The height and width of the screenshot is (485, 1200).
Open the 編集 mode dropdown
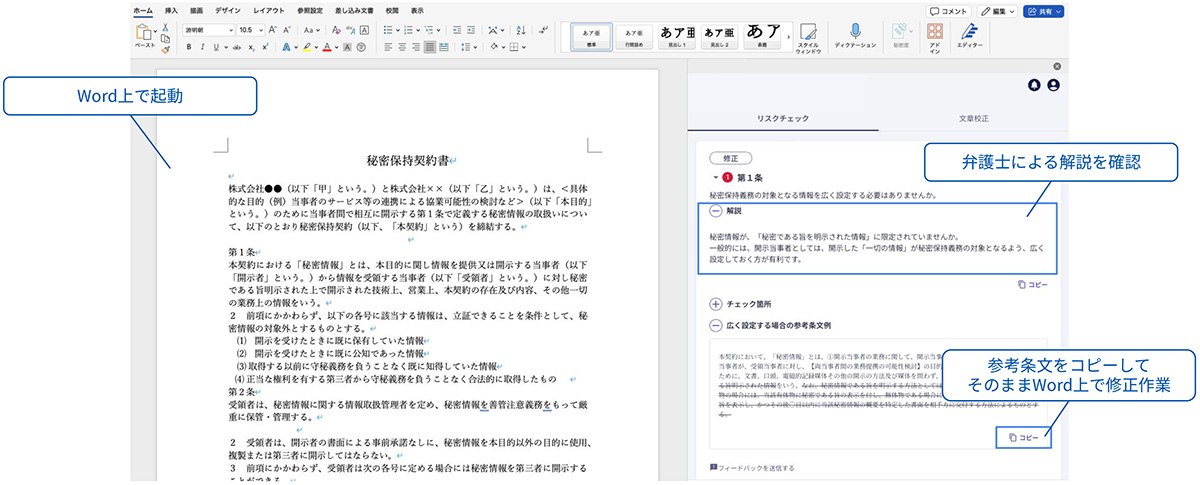[x=997, y=10]
